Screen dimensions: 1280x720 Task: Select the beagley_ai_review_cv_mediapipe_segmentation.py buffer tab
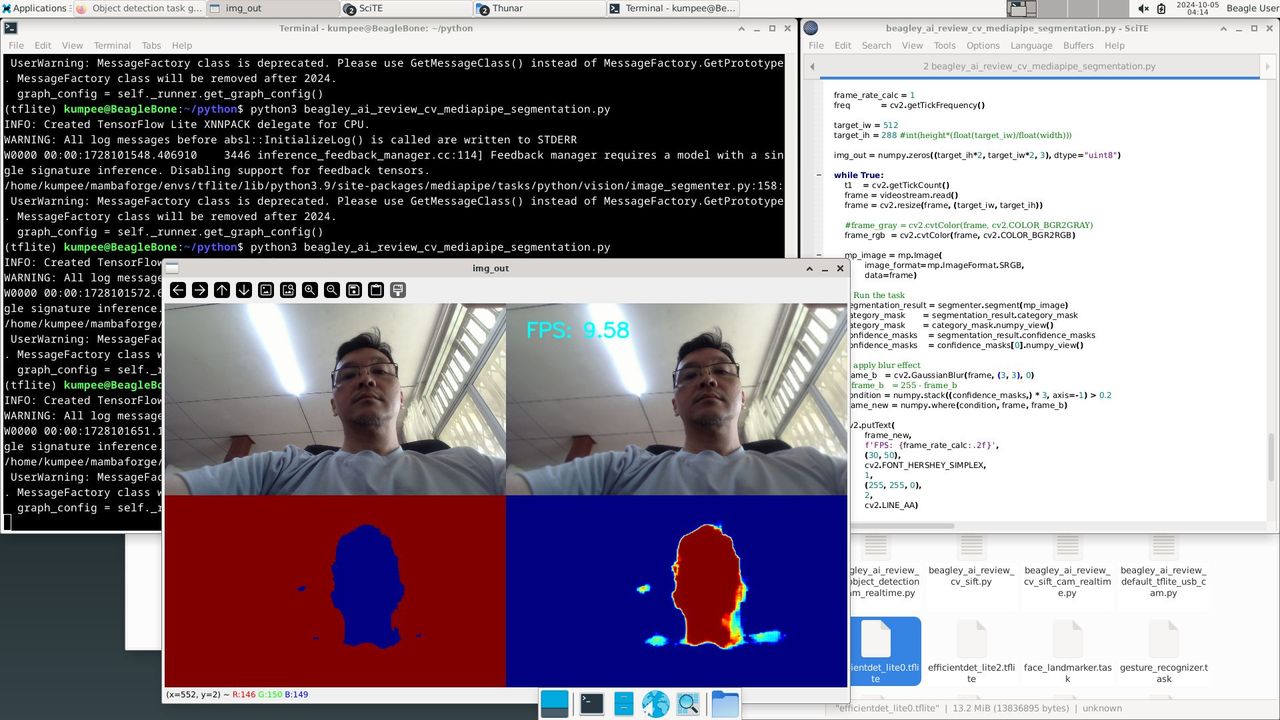point(1039,66)
